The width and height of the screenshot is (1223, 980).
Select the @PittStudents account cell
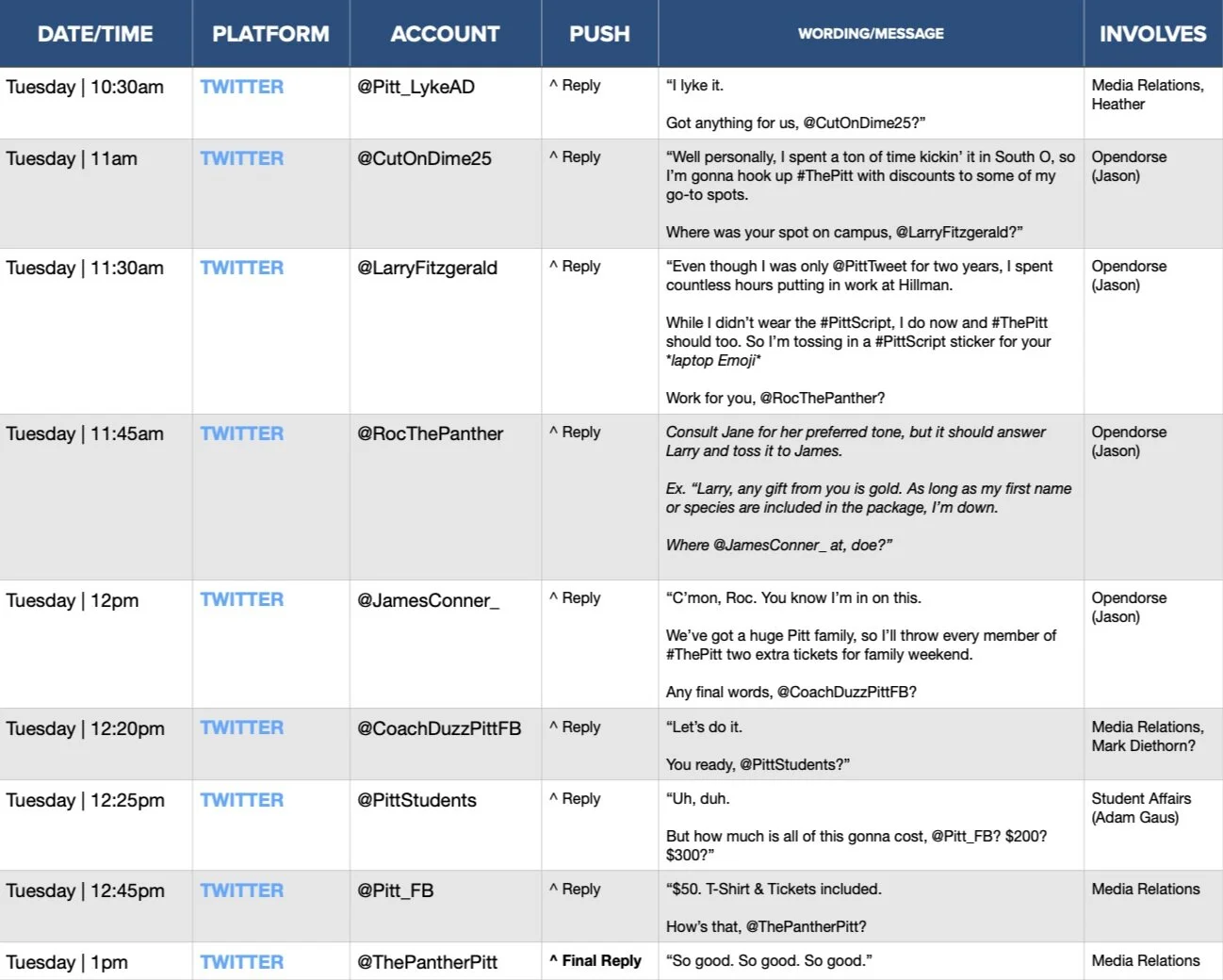(445, 825)
